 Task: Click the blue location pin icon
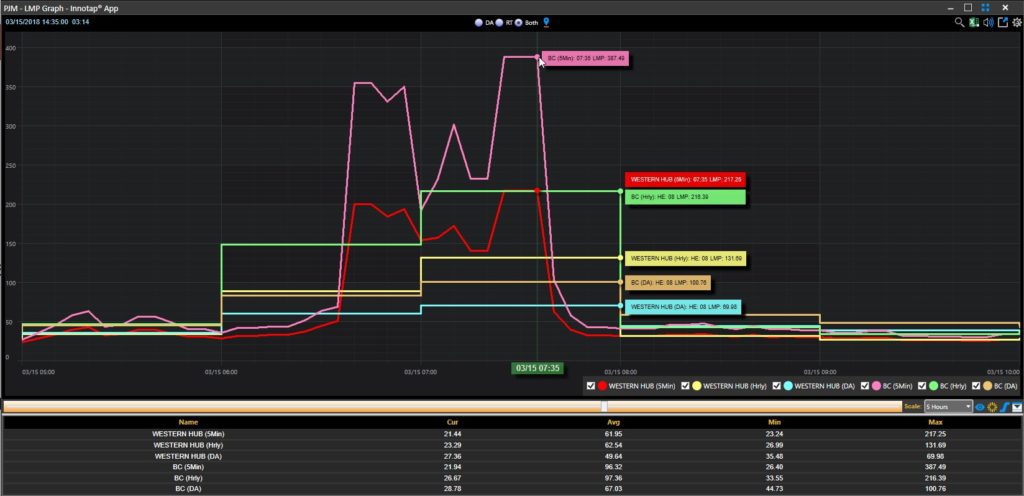(x=547, y=22)
